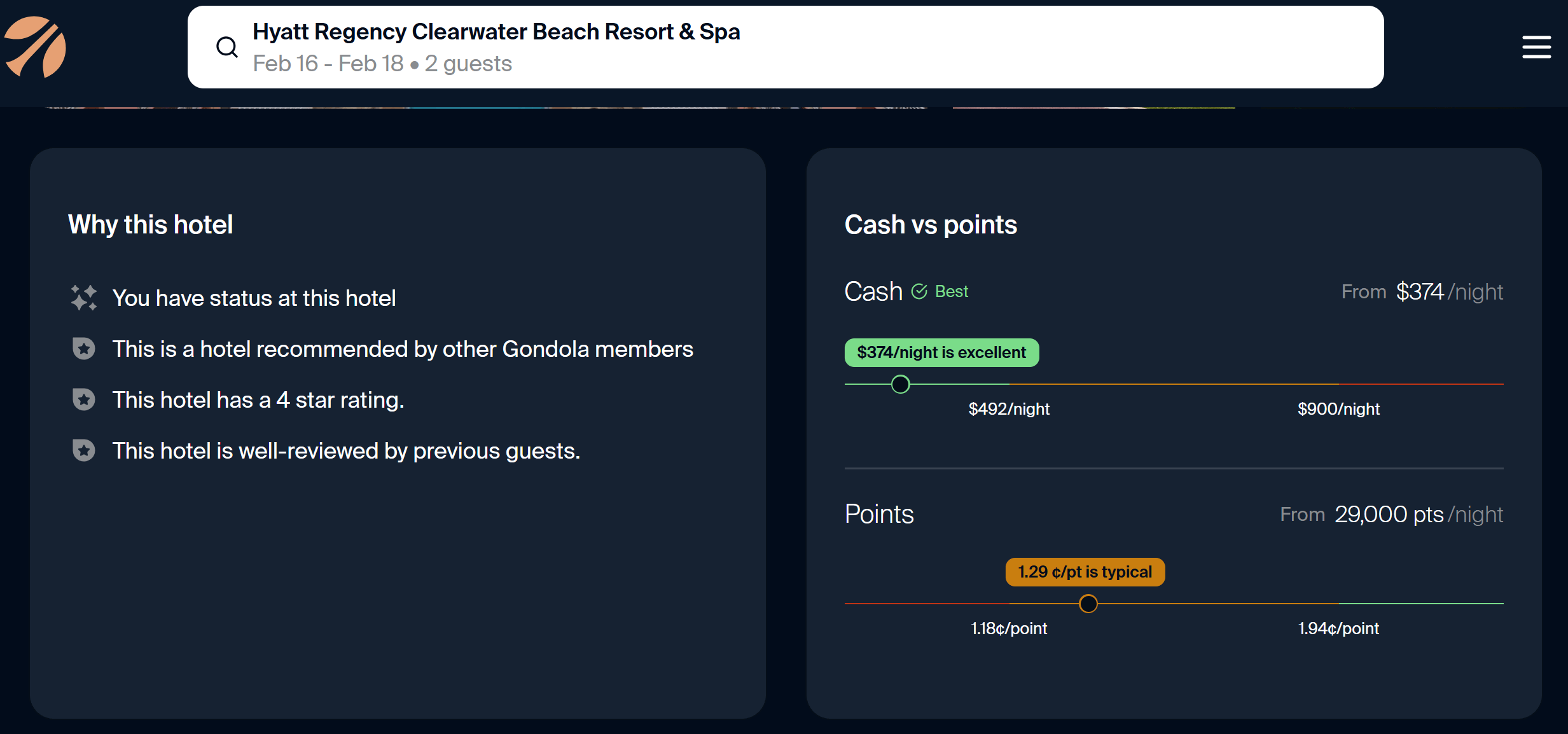The image size is (1568, 734).
Task: Click the 1.29 ¢/pt is typical badge
Action: [x=1085, y=572]
